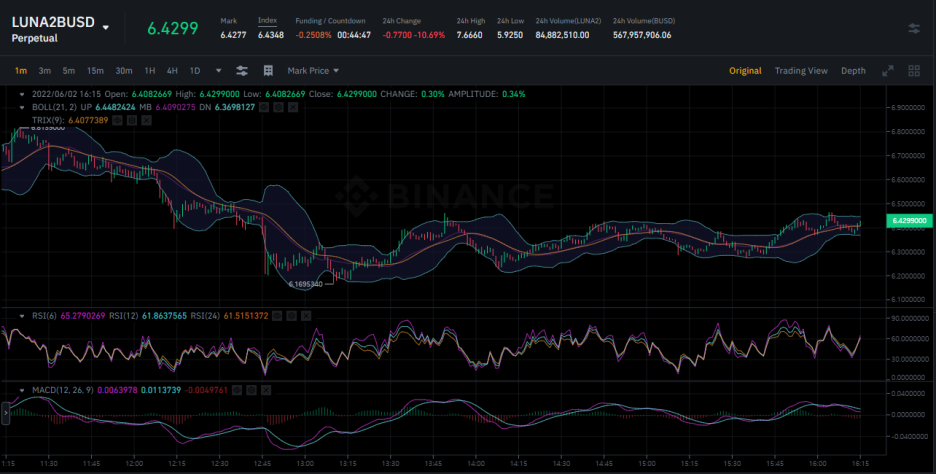This screenshot has width=936, height=474.
Task: Select the 1m interval
Action: click(21, 70)
